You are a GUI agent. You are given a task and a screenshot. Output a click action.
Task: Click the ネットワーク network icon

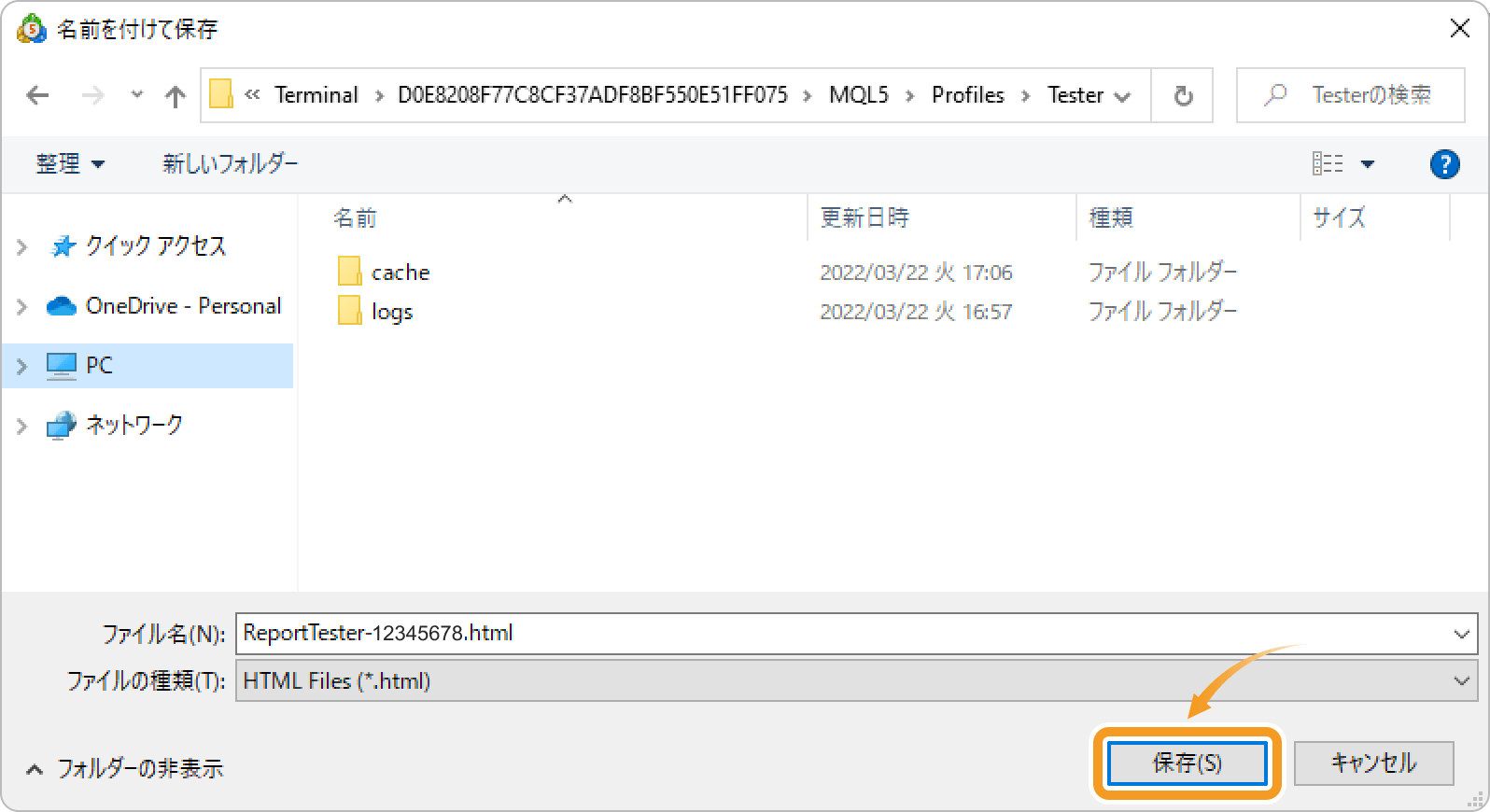(x=62, y=426)
